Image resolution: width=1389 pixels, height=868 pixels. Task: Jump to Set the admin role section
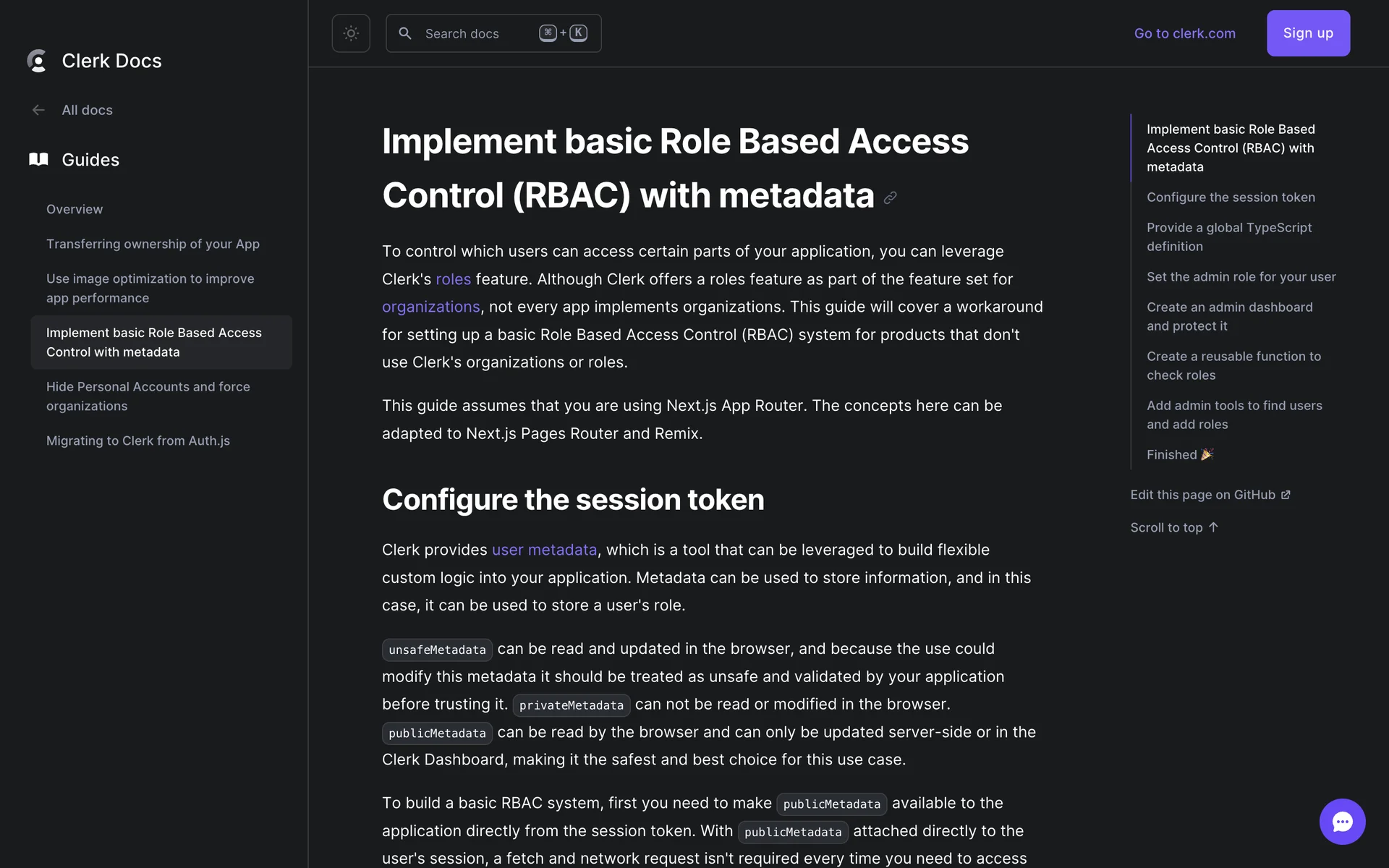pos(1241,276)
